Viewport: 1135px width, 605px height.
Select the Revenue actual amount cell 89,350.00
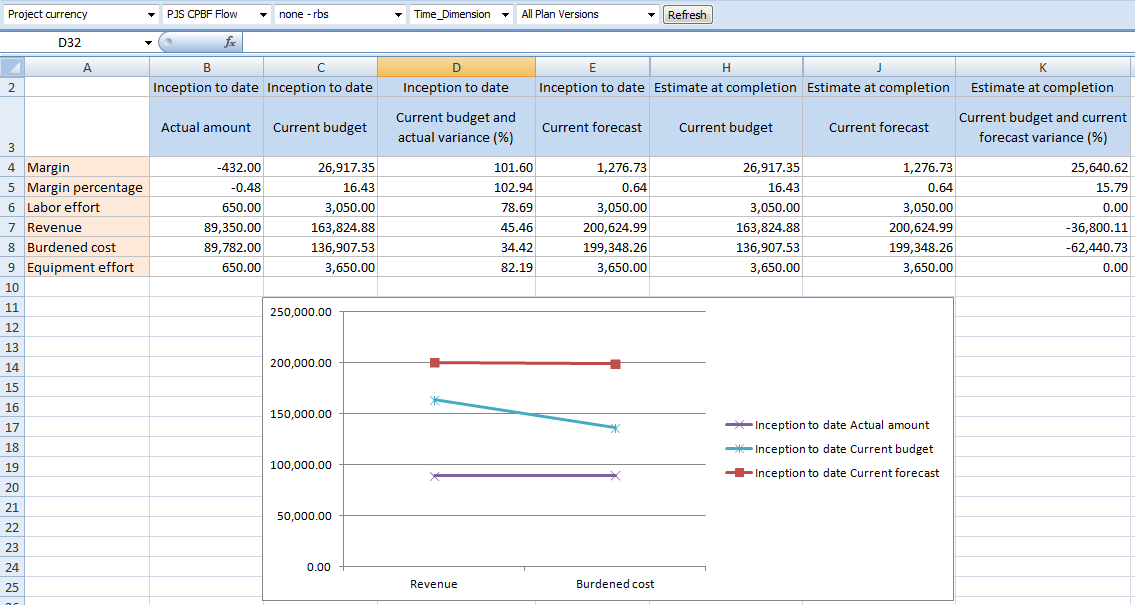point(206,227)
